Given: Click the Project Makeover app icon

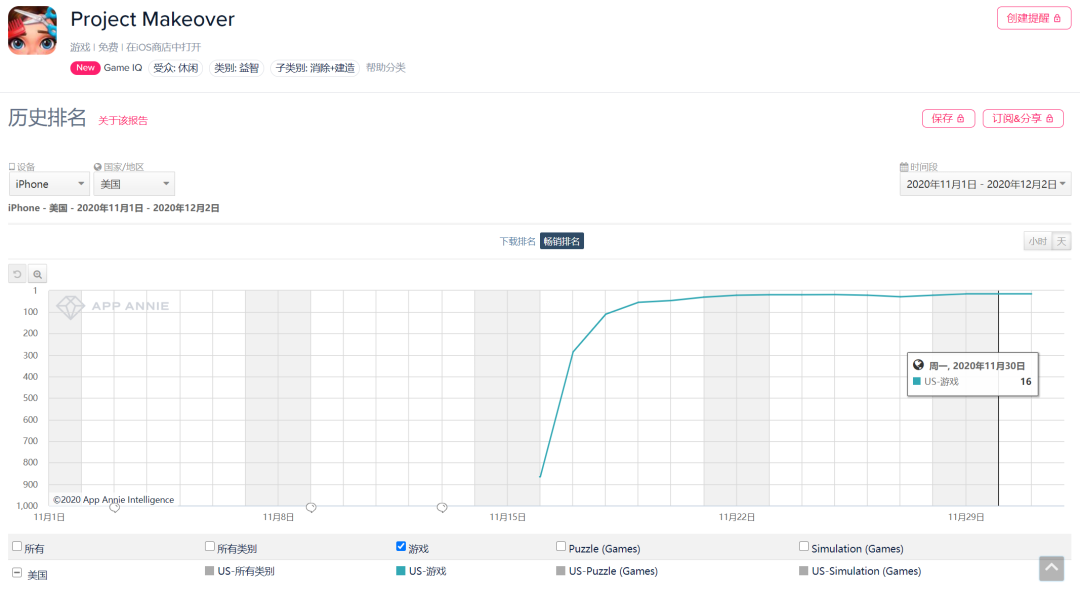Looking at the screenshot, I should (x=32, y=30).
